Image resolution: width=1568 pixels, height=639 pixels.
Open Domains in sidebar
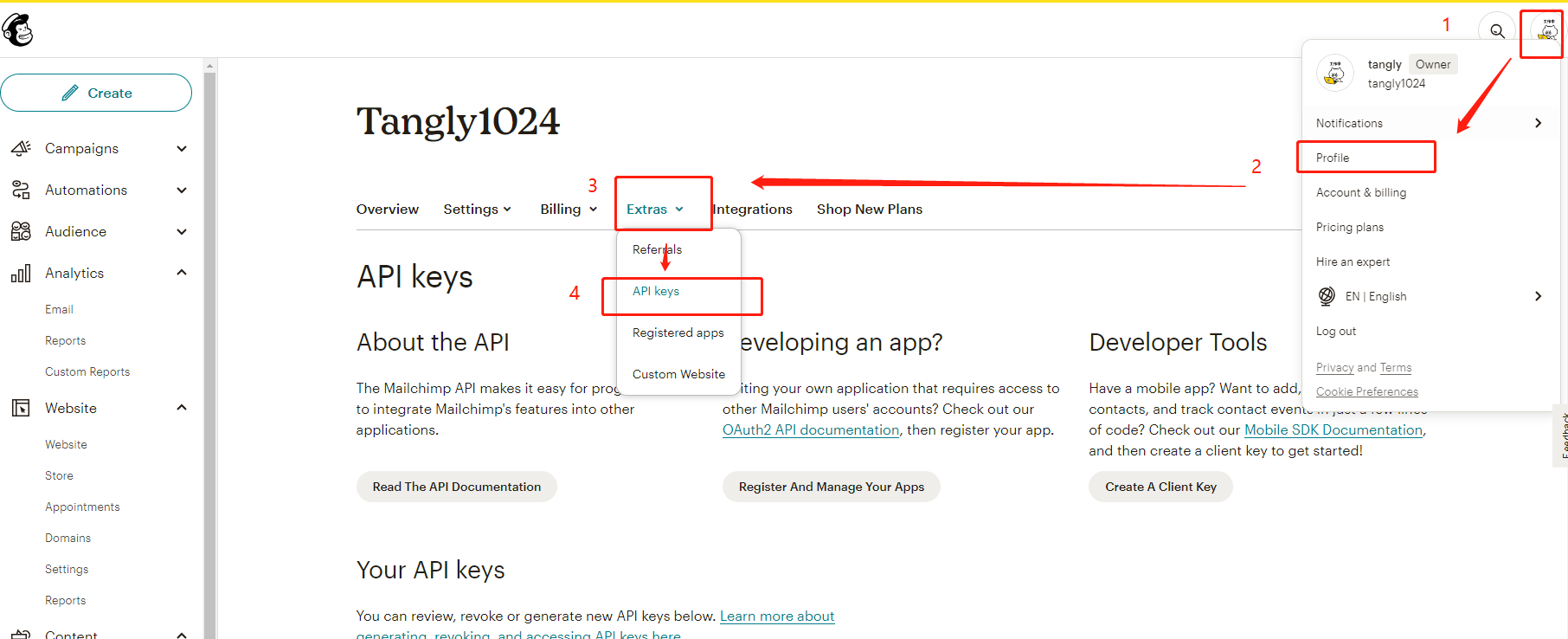pos(67,538)
